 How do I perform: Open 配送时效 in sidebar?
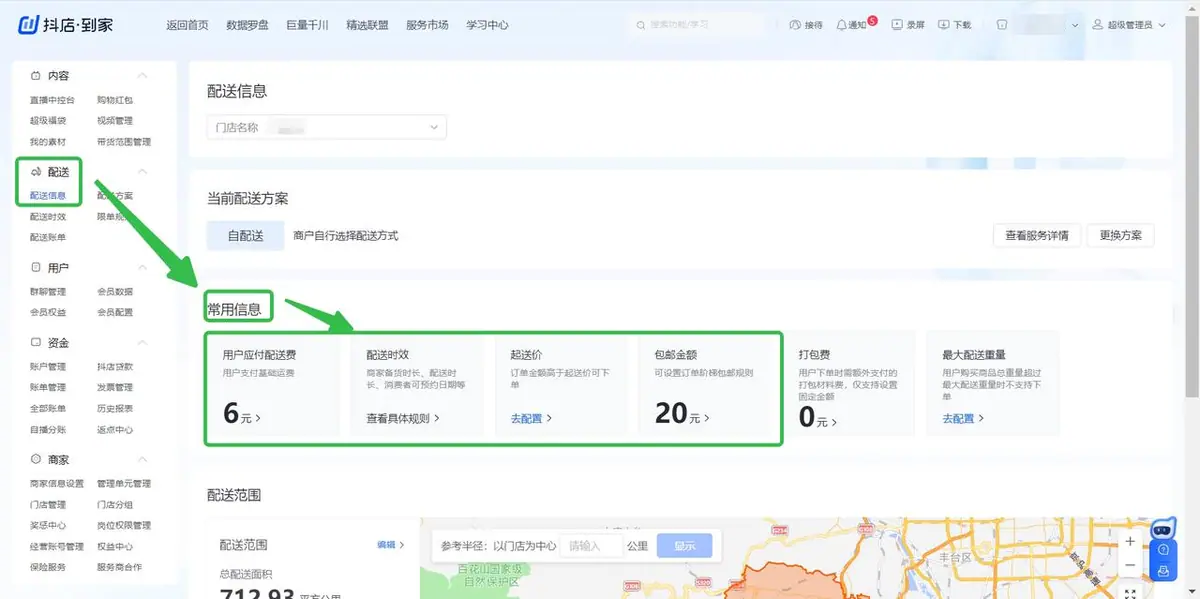point(48,217)
